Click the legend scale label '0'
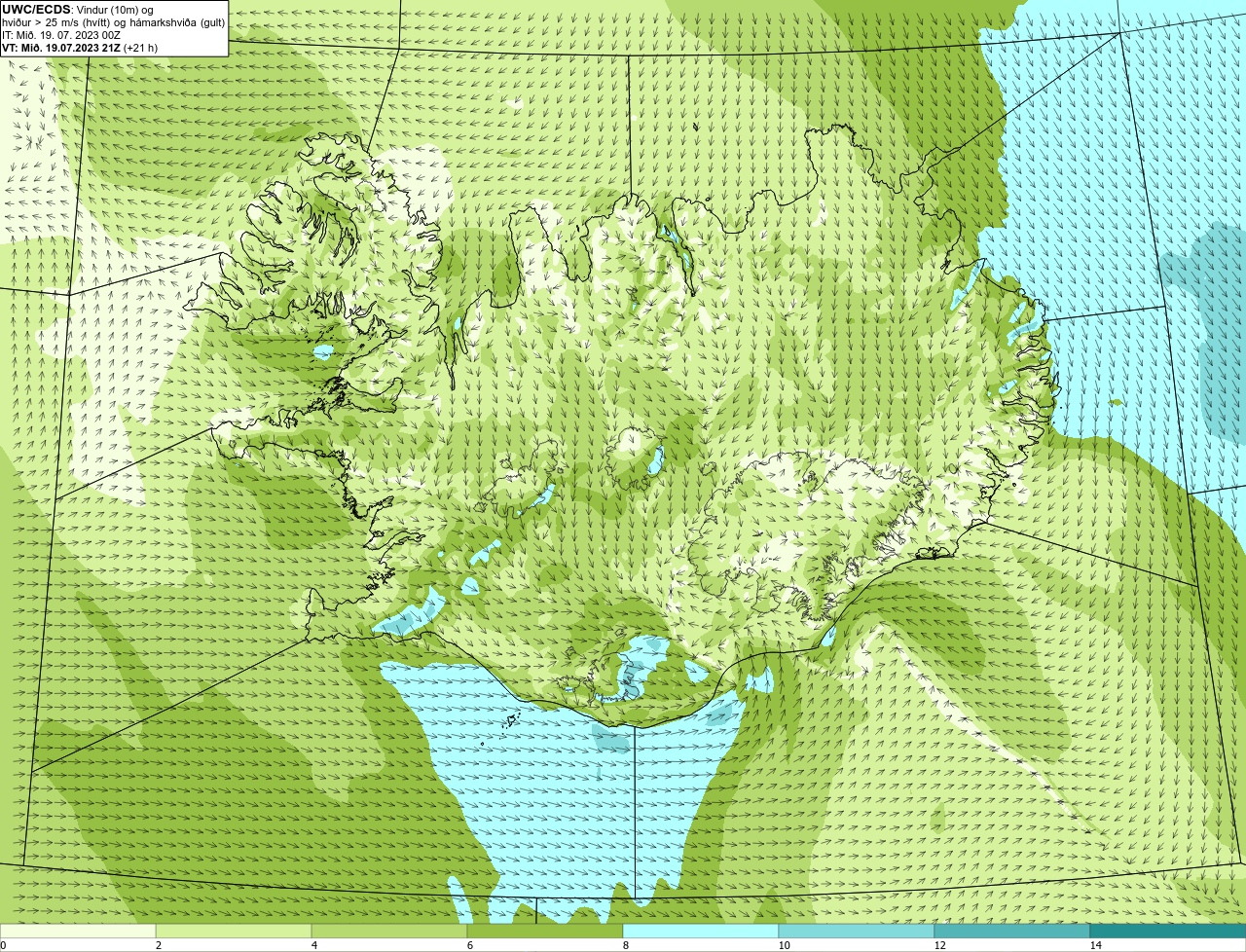This screenshot has width=1246, height=952. coord(3,945)
